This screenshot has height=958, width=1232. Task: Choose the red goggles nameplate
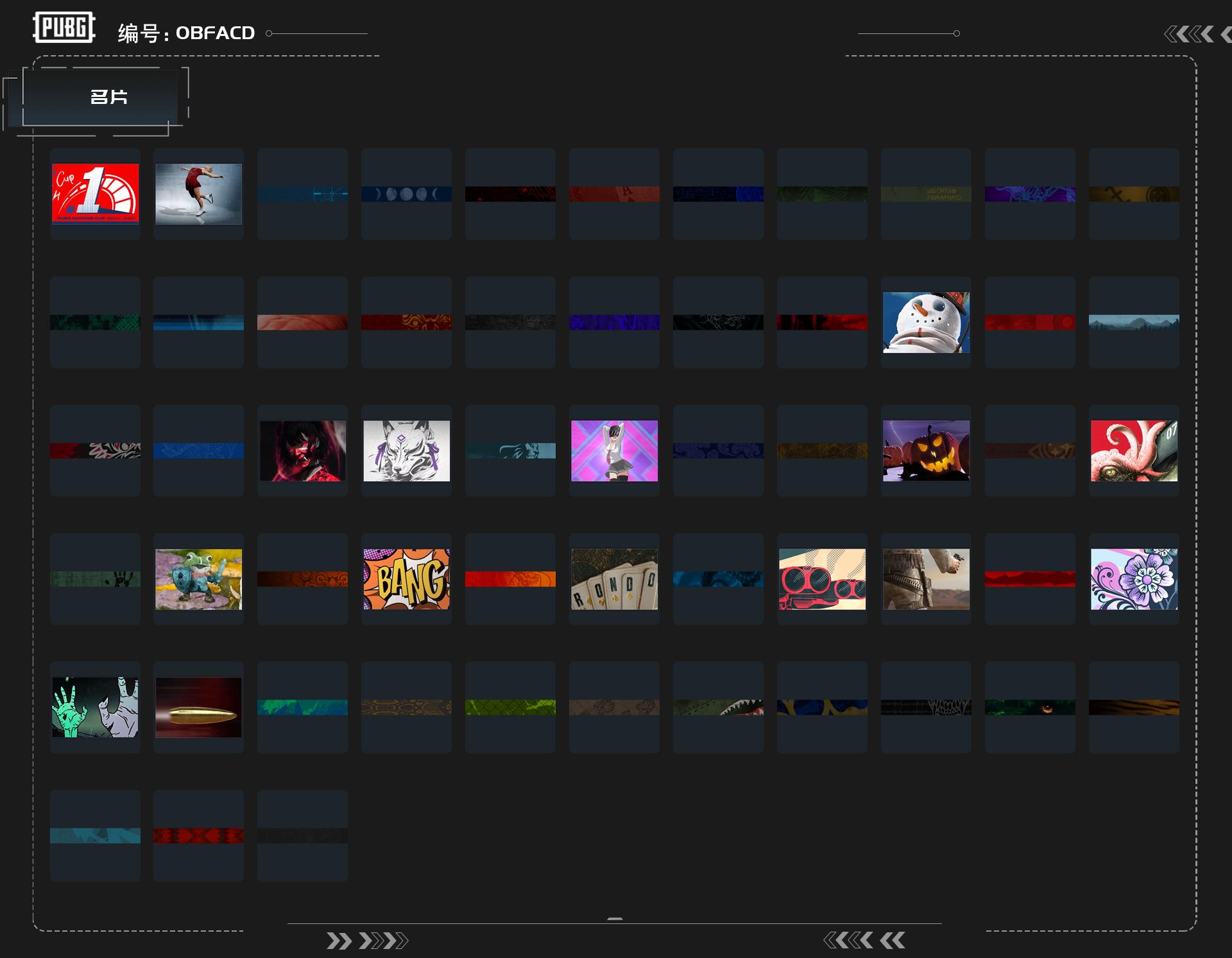coord(822,579)
